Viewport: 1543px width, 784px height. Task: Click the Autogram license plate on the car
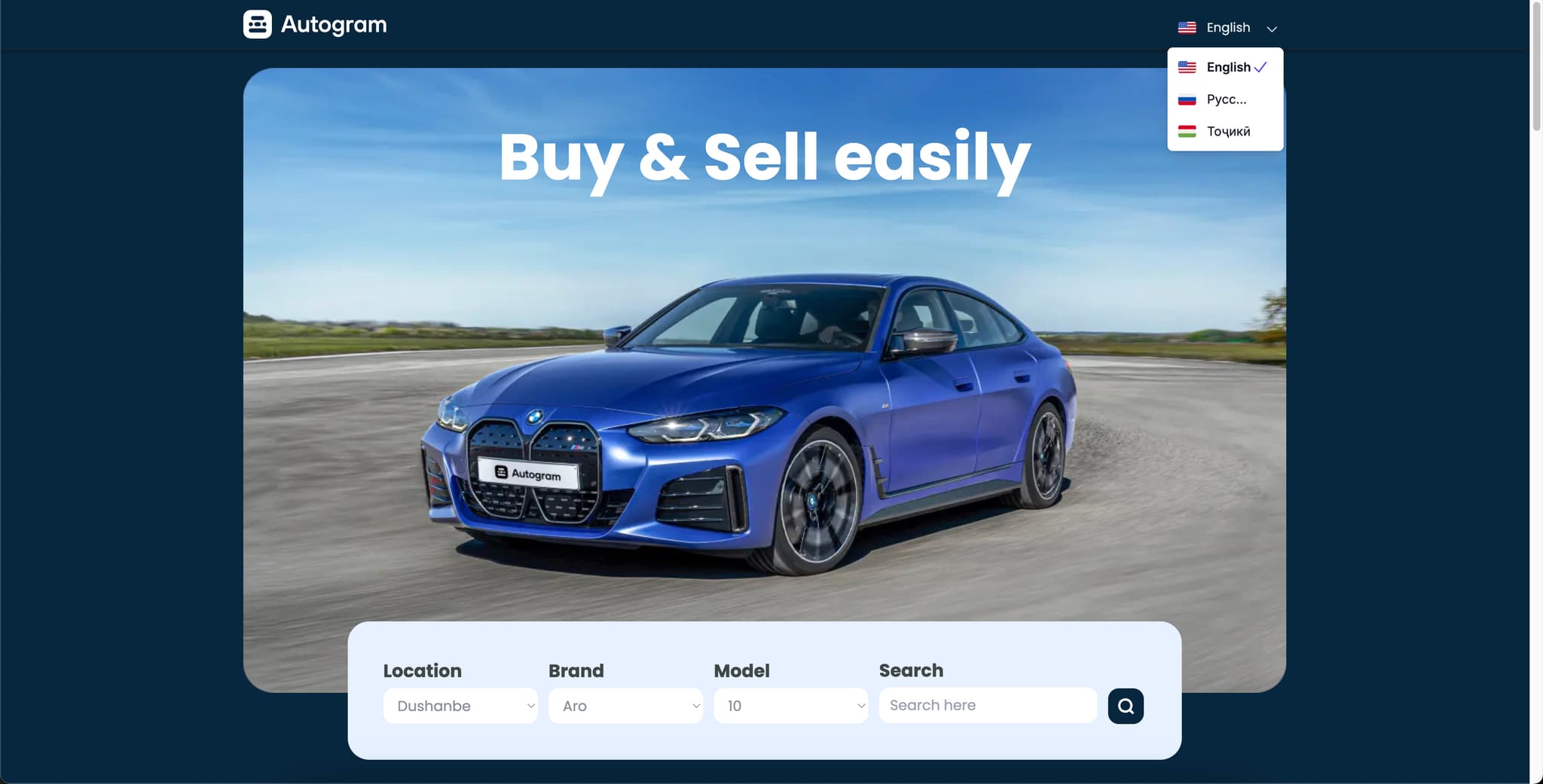coord(528,474)
